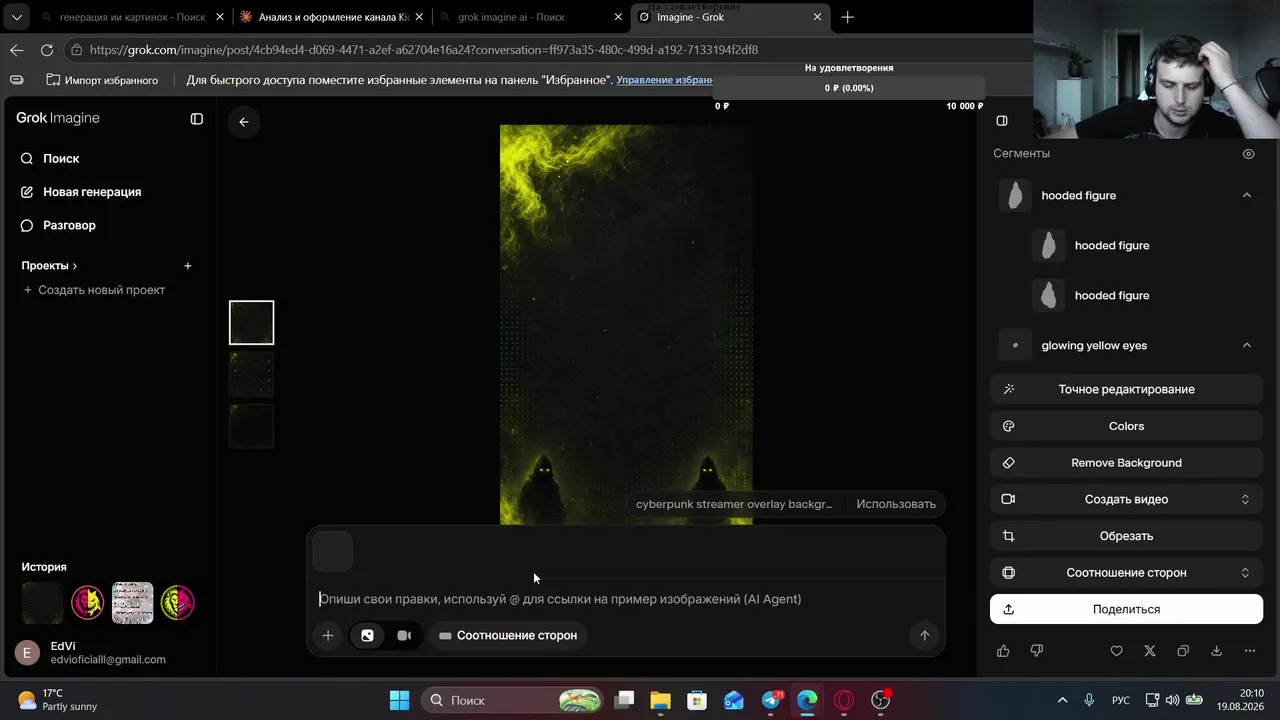
Task: Click Импорт избранного in favorites bar
Action: point(102,80)
